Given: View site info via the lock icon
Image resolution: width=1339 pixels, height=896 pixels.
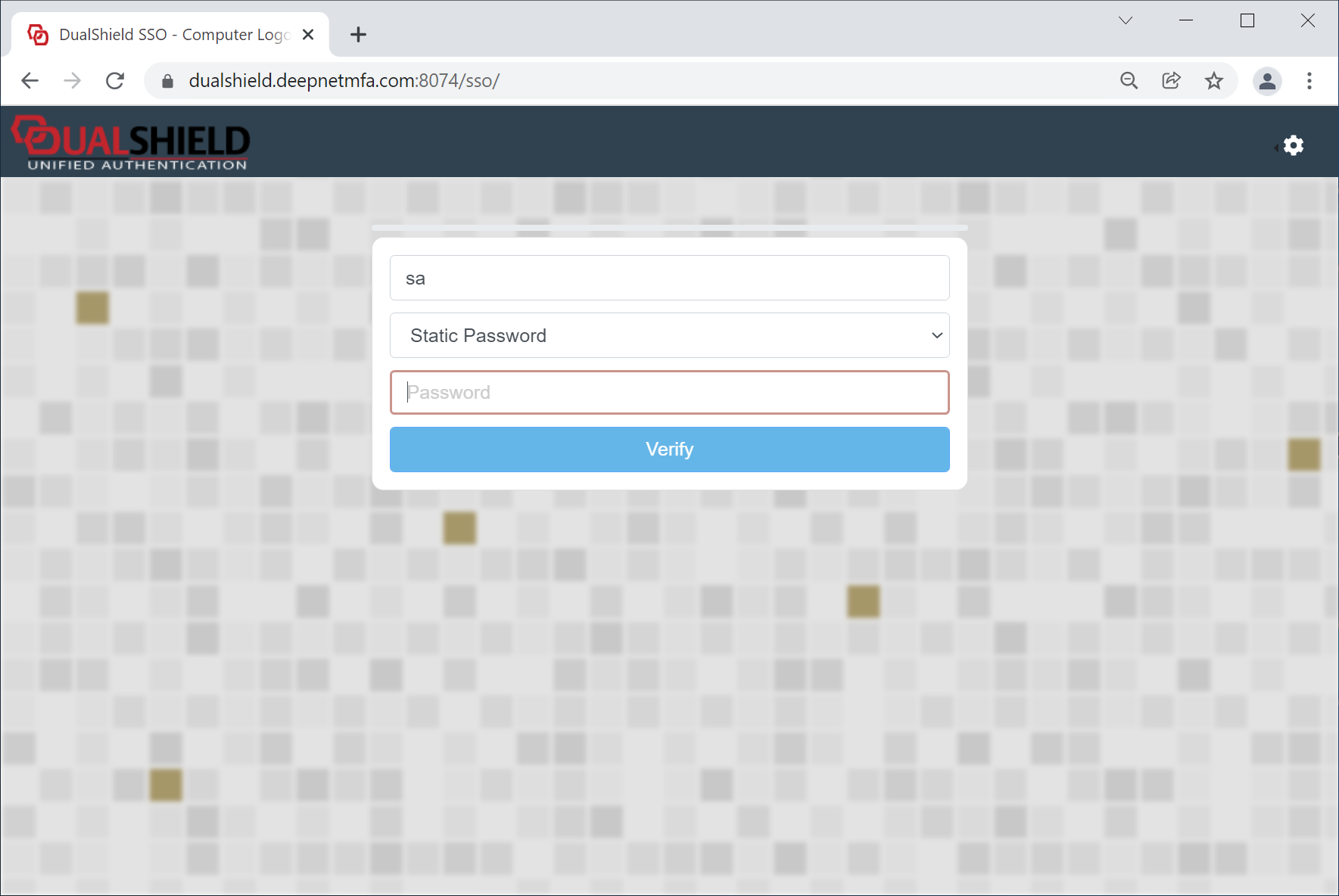Looking at the screenshot, I should pos(168,81).
